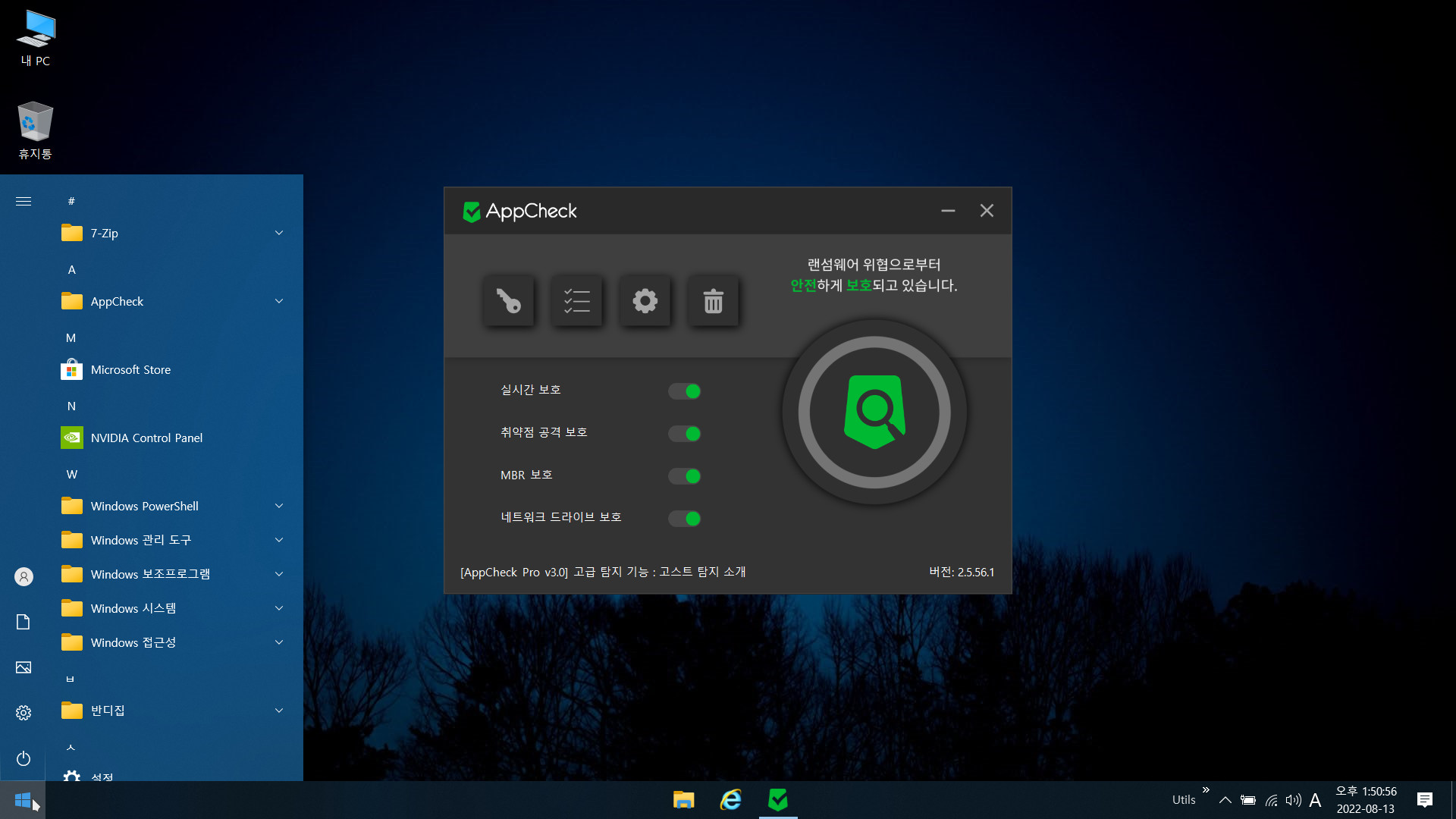Click the IME input mode A indicator
Screen dimensions: 1456x819
[x=1315, y=800]
